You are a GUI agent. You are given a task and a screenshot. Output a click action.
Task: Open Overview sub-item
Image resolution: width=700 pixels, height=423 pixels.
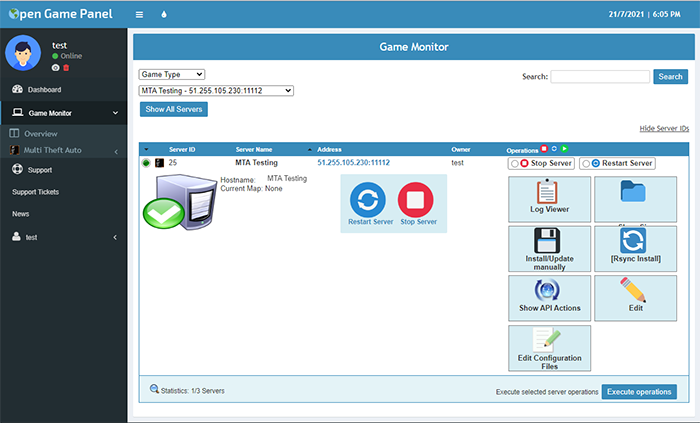pos(41,133)
